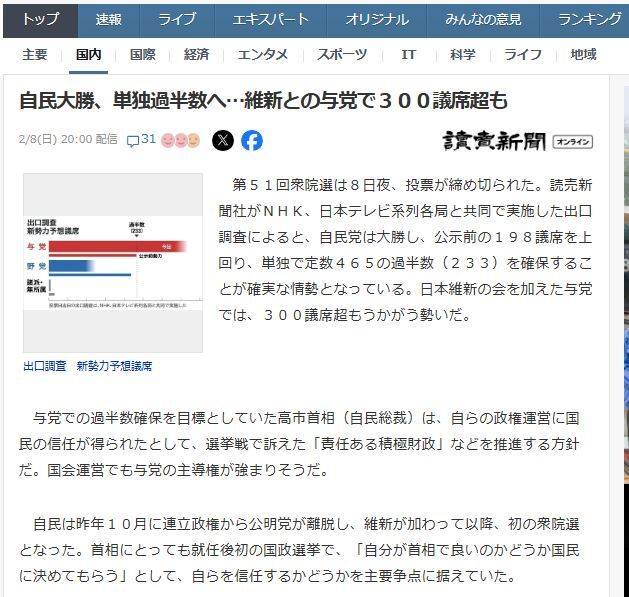Go to the オリジナル tab
Viewport: 629px width, 597px height.
[377, 19]
